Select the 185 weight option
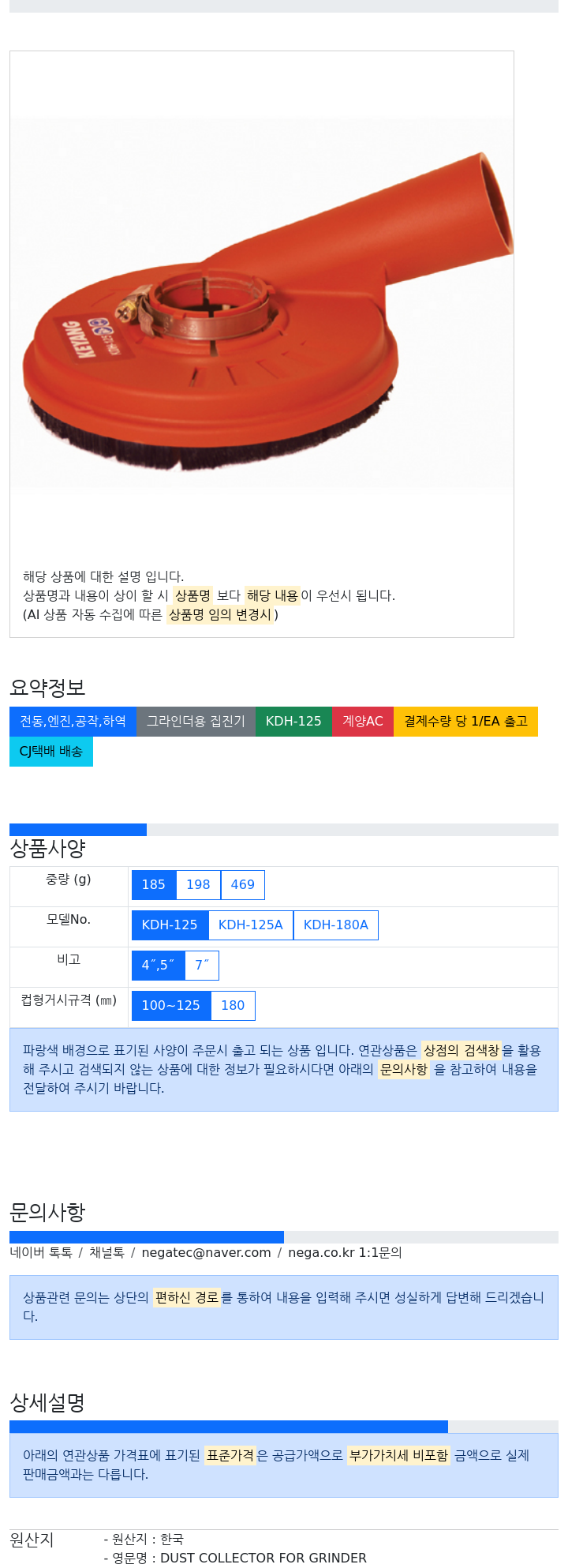Viewport: 568px width, 1568px height. point(154,885)
